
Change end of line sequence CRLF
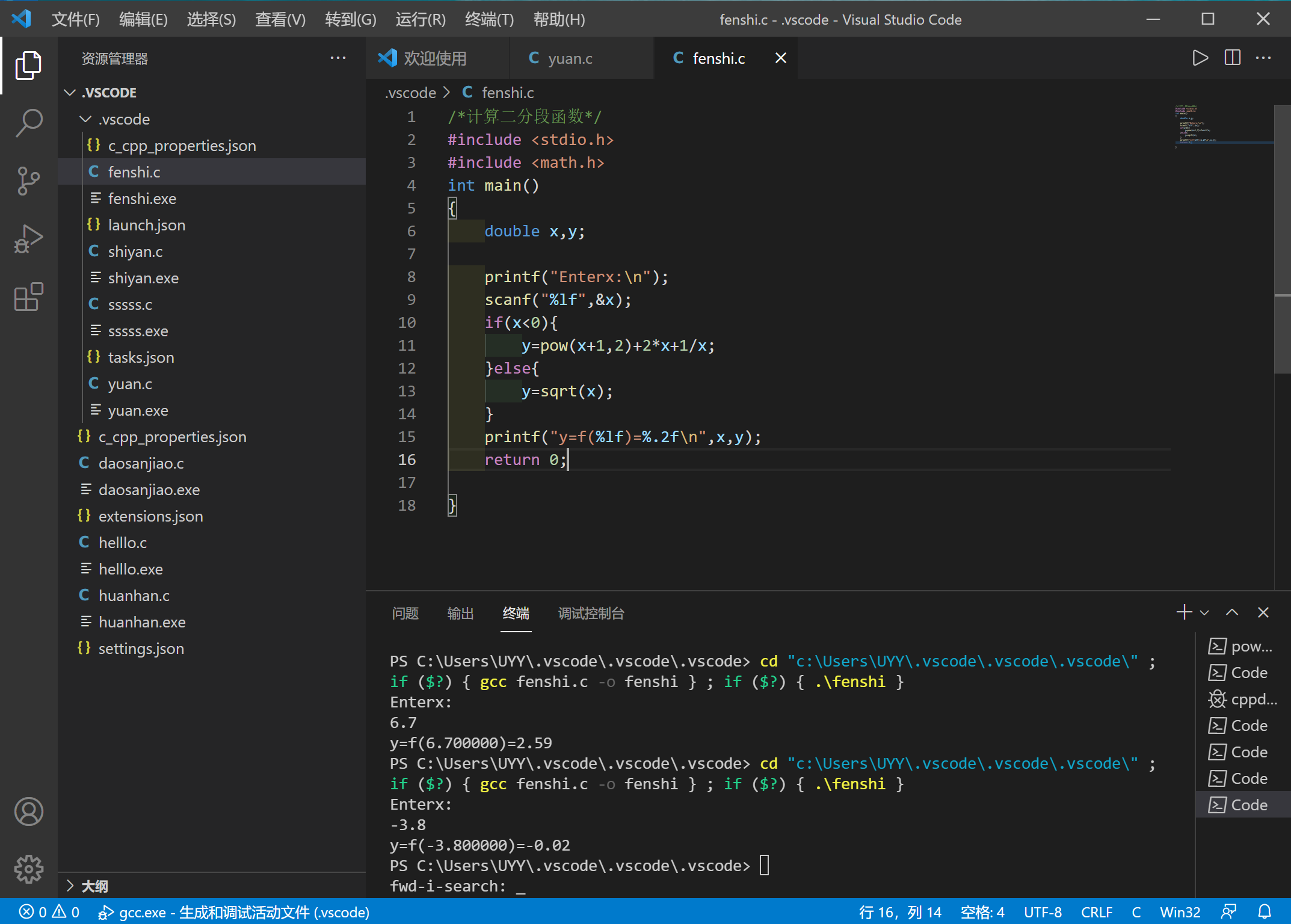point(1096,912)
